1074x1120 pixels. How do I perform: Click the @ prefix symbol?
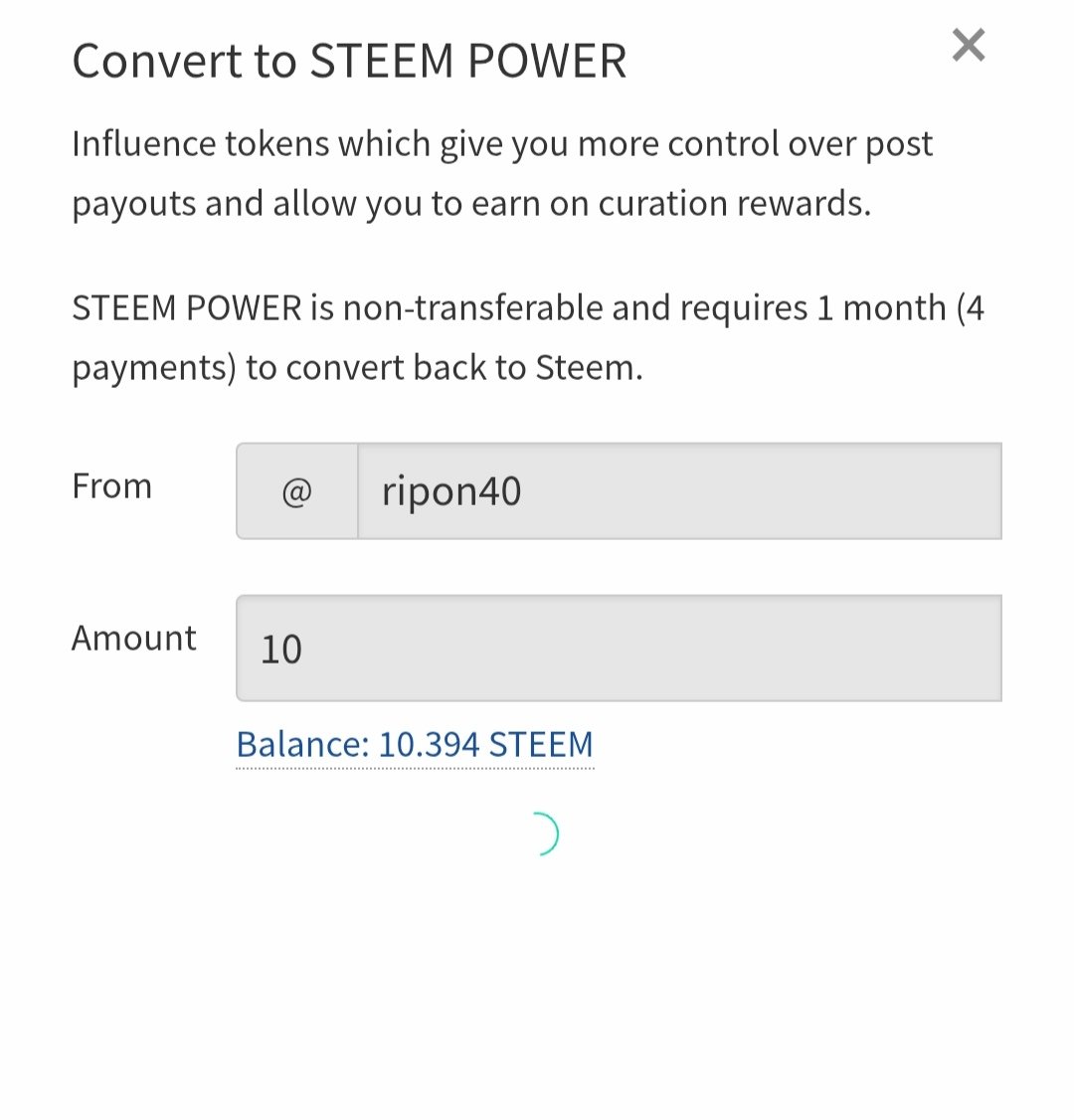[297, 491]
